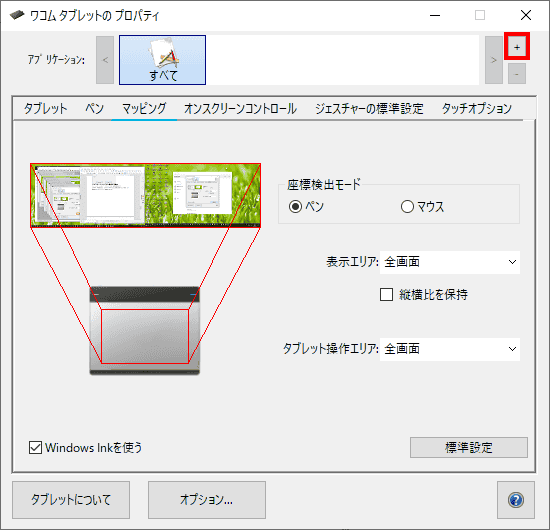Select the すべて application icon
This screenshot has height=530, width=550.
pos(162,60)
